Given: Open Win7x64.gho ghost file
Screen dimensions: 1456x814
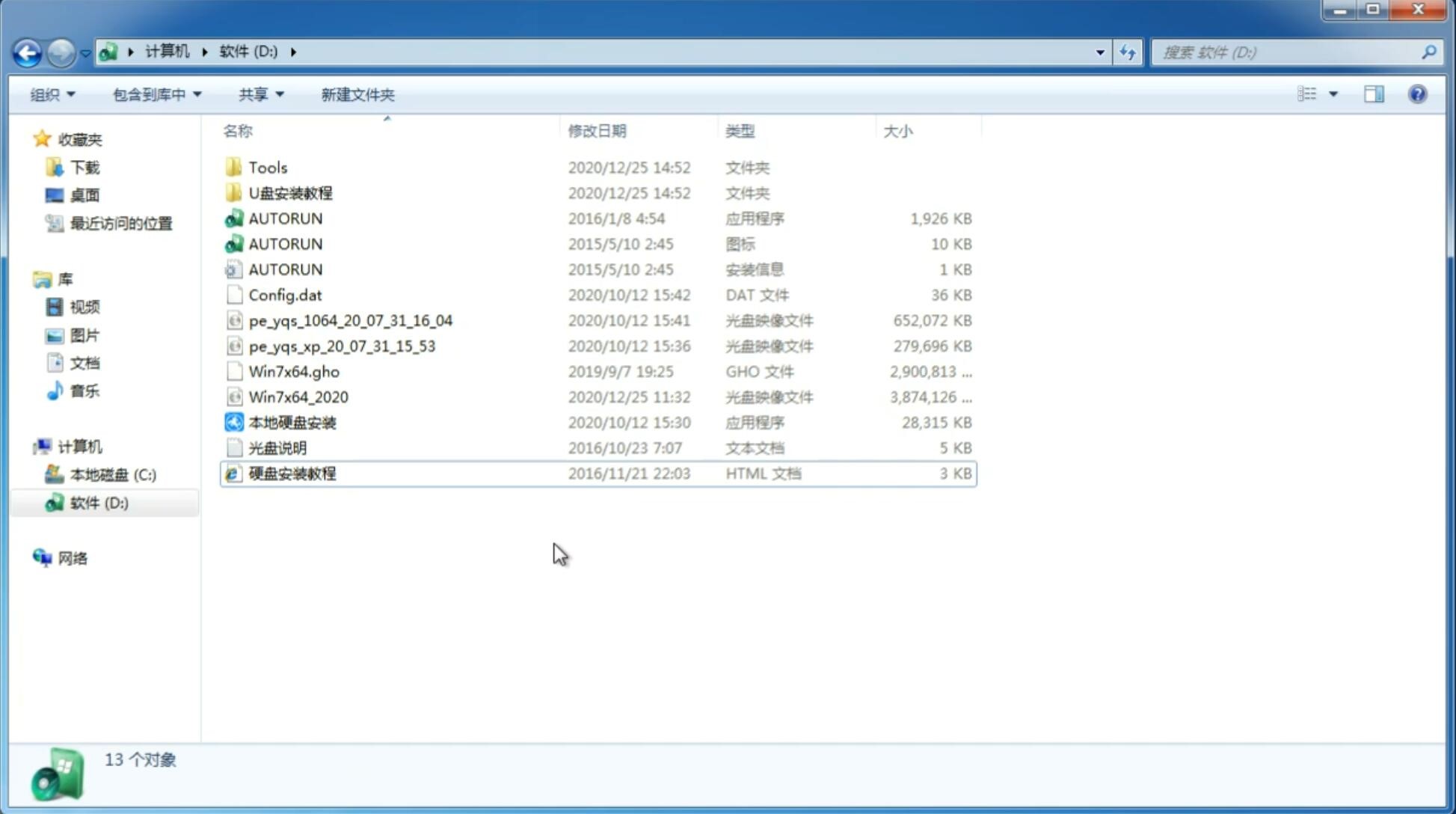Looking at the screenshot, I should [292, 371].
